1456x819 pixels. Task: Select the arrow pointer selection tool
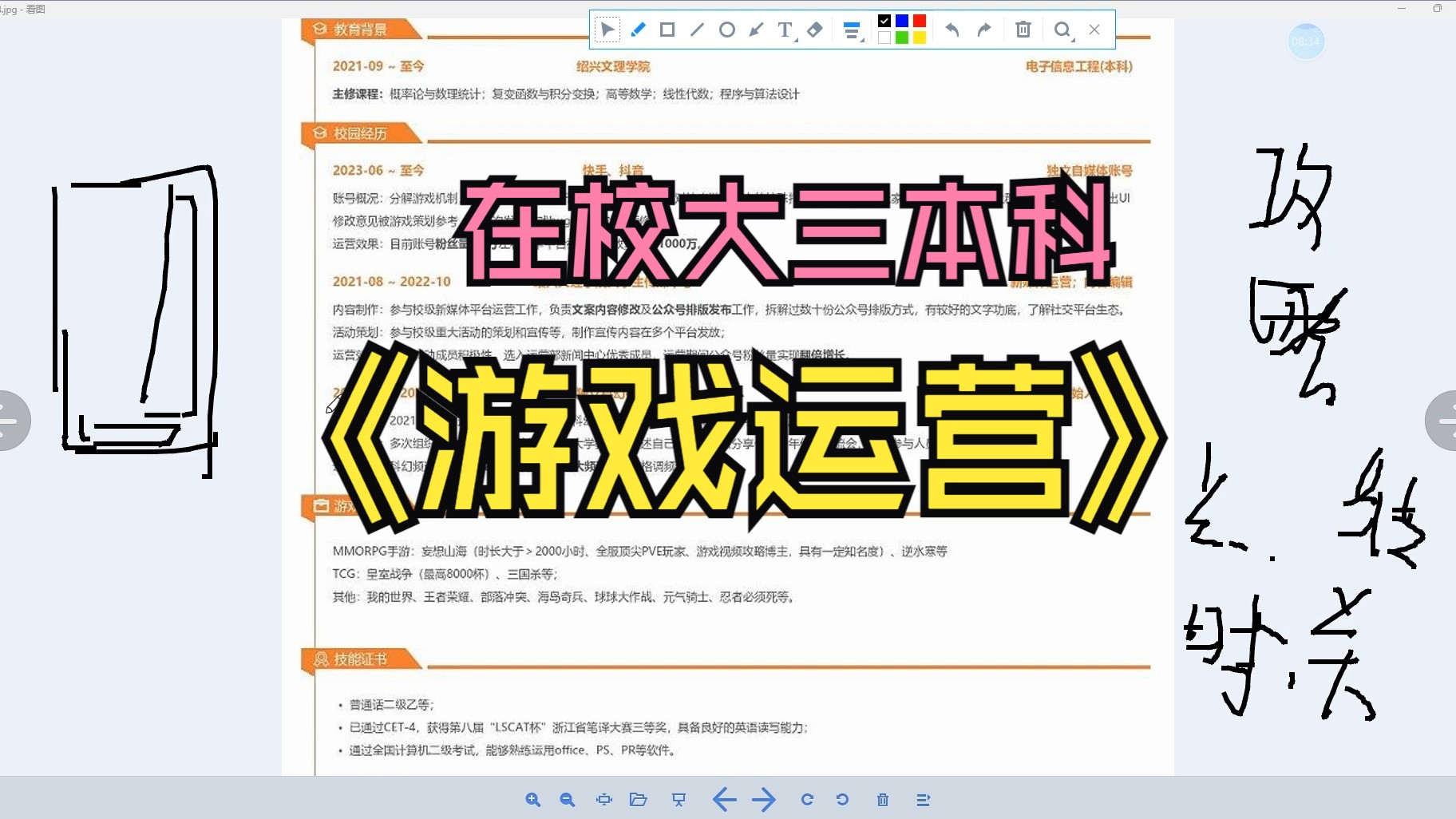(607, 30)
